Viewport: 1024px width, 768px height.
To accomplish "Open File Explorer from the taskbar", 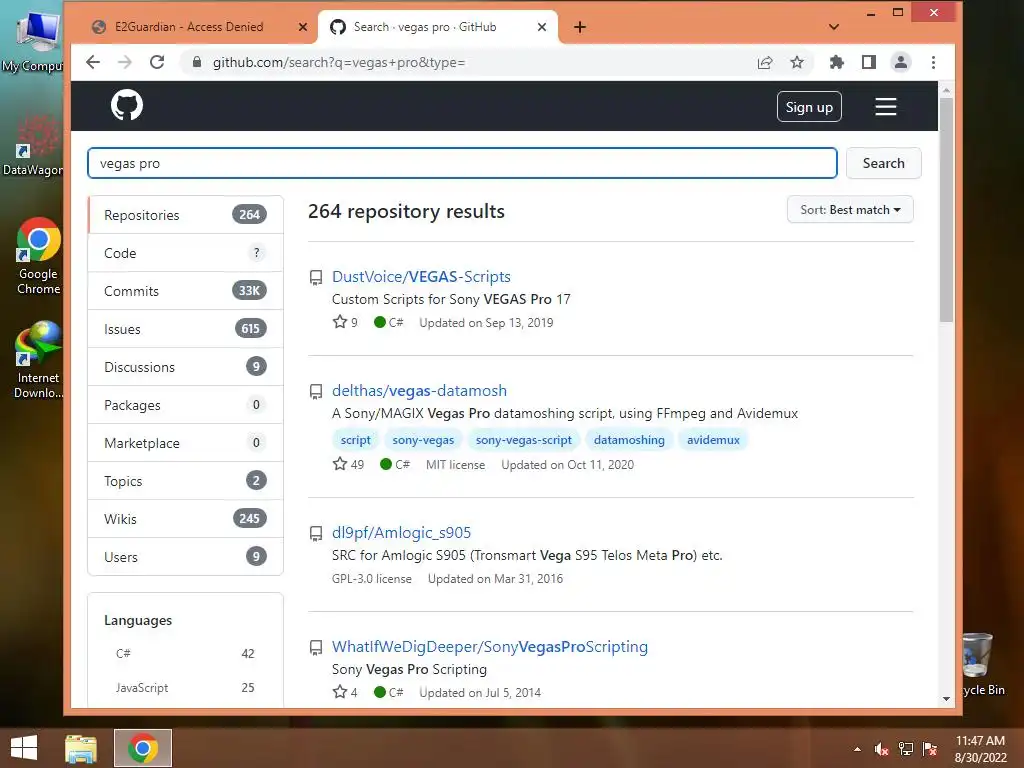I will point(81,748).
